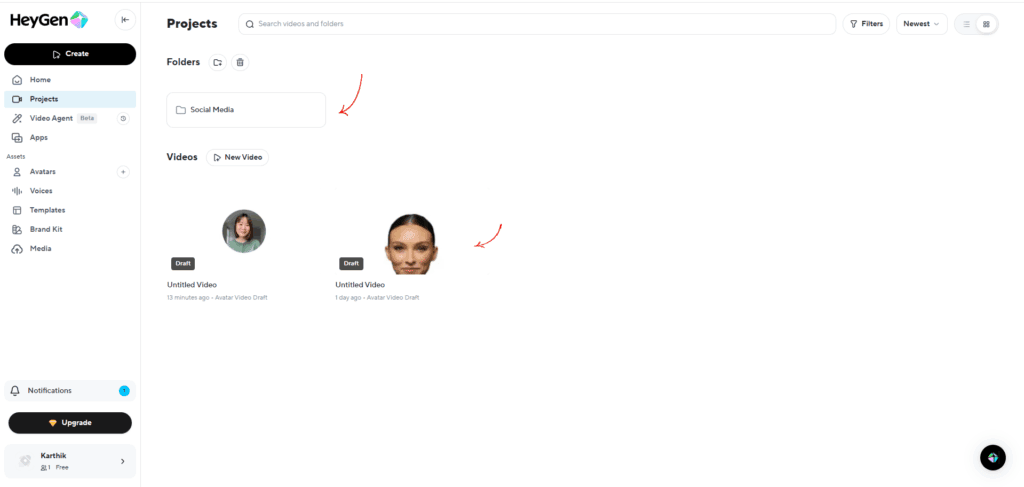This screenshot has height=487, width=1024.
Task: Click the notification count badge
Action: pyautogui.click(x=124, y=391)
